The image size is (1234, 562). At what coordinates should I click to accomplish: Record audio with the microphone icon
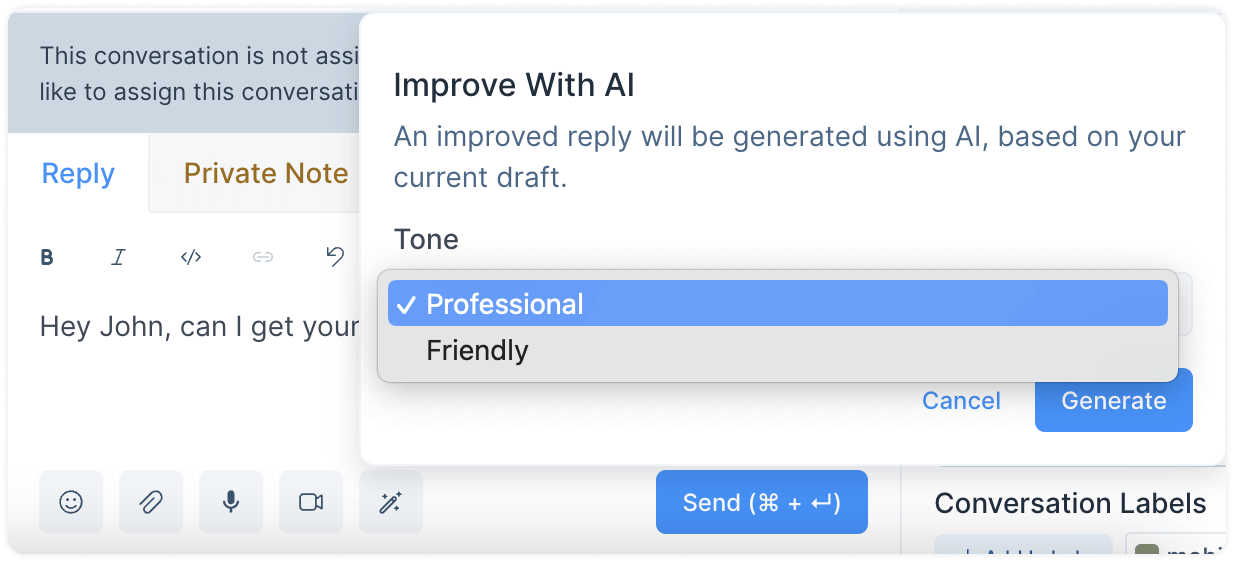coord(231,502)
